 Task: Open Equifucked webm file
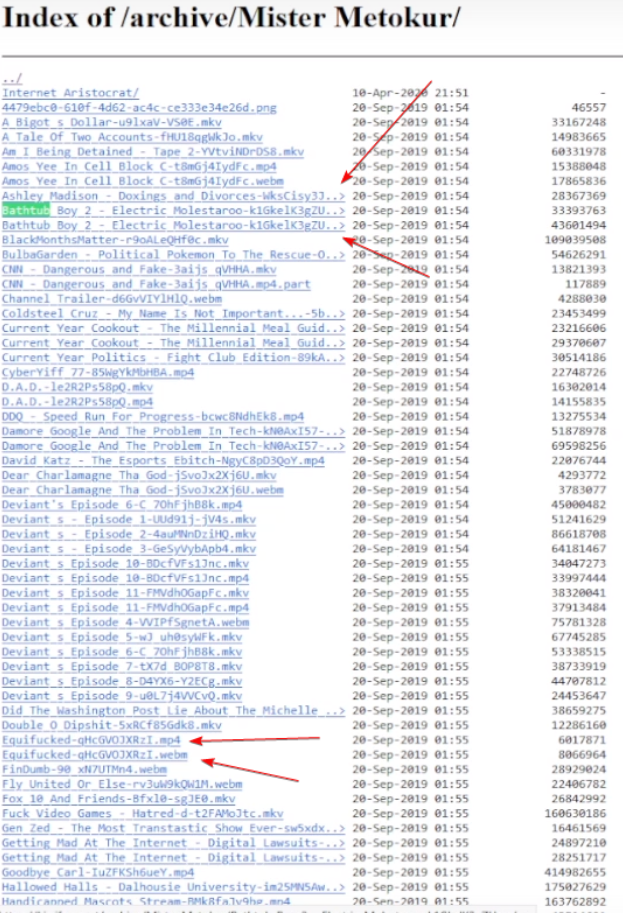pos(94,755)
